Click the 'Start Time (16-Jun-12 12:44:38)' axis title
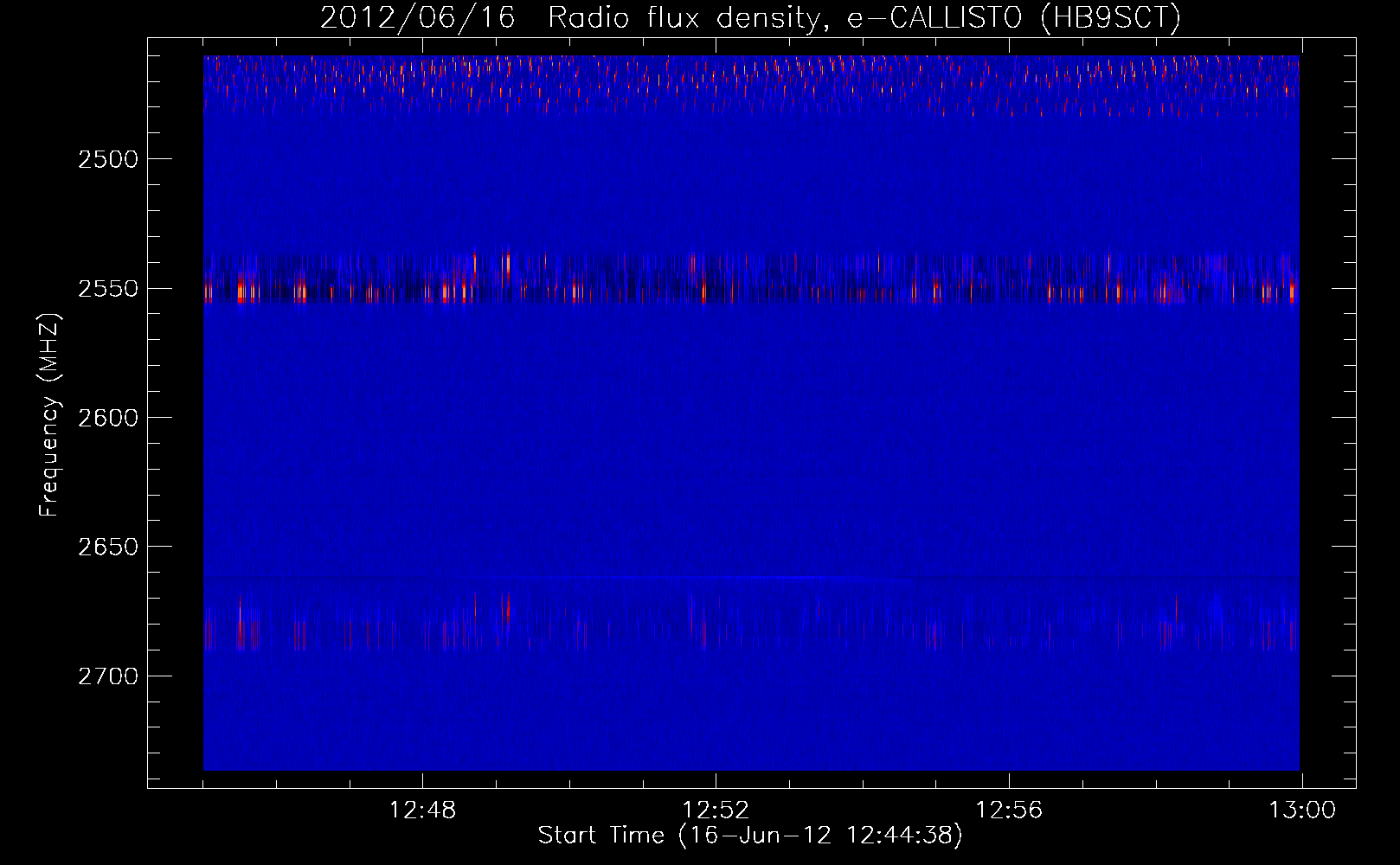The image size is (1400, 865). [750, 836]
